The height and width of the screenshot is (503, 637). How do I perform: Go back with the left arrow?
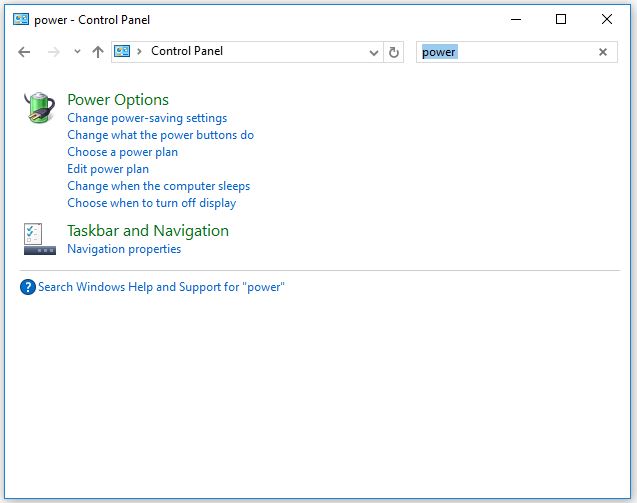(24, 52)
